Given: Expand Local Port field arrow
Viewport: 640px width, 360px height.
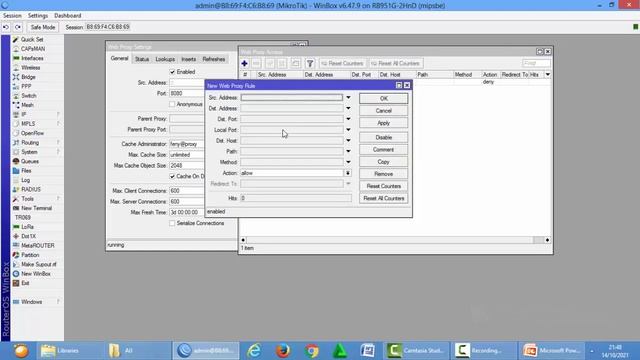Looking at the screenshot, I should click(348, 130).
